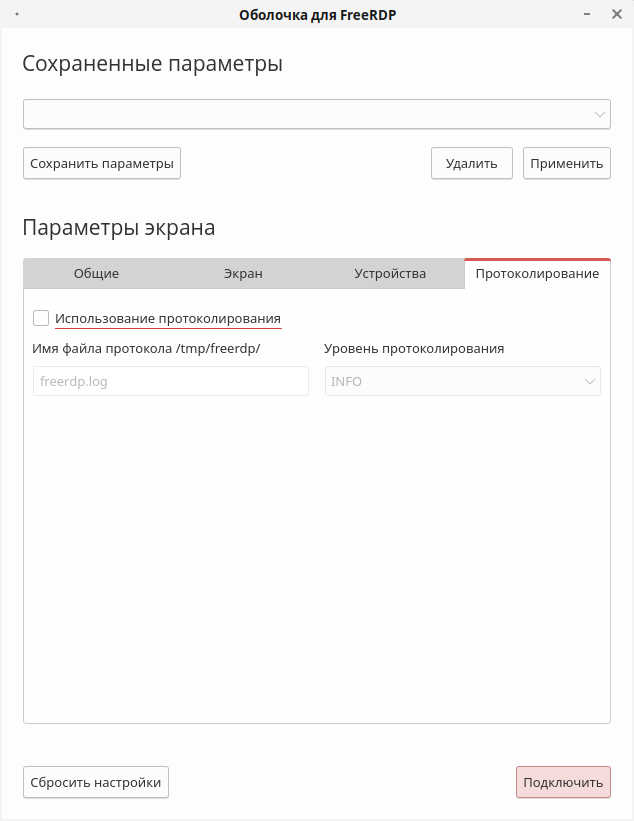The height and width of the screenshot is (821, 634).
Task: Click the Уровень протоколирования label
Action: click(x=414, y=349)
